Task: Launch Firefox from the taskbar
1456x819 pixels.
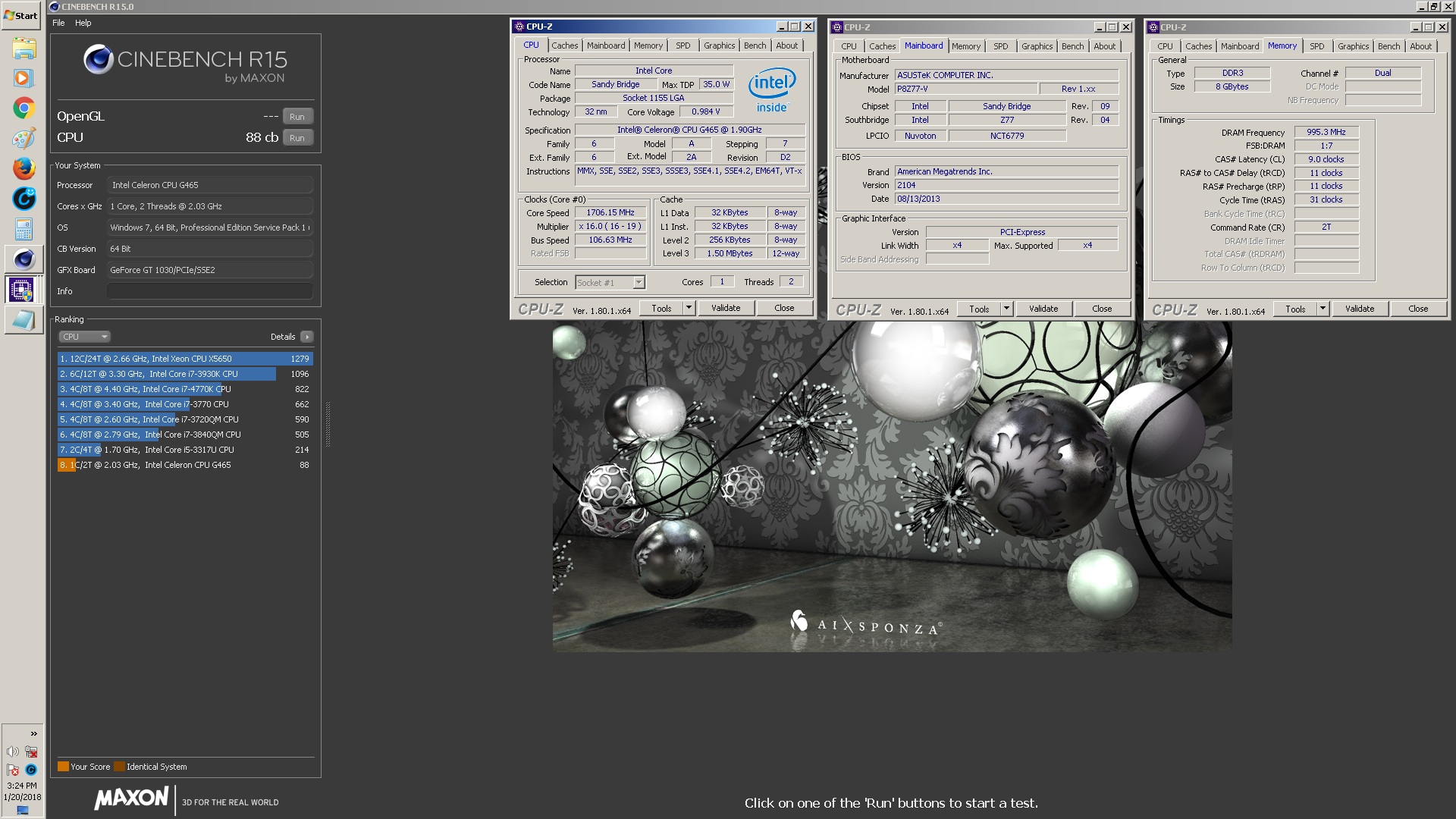Action: 24,168
